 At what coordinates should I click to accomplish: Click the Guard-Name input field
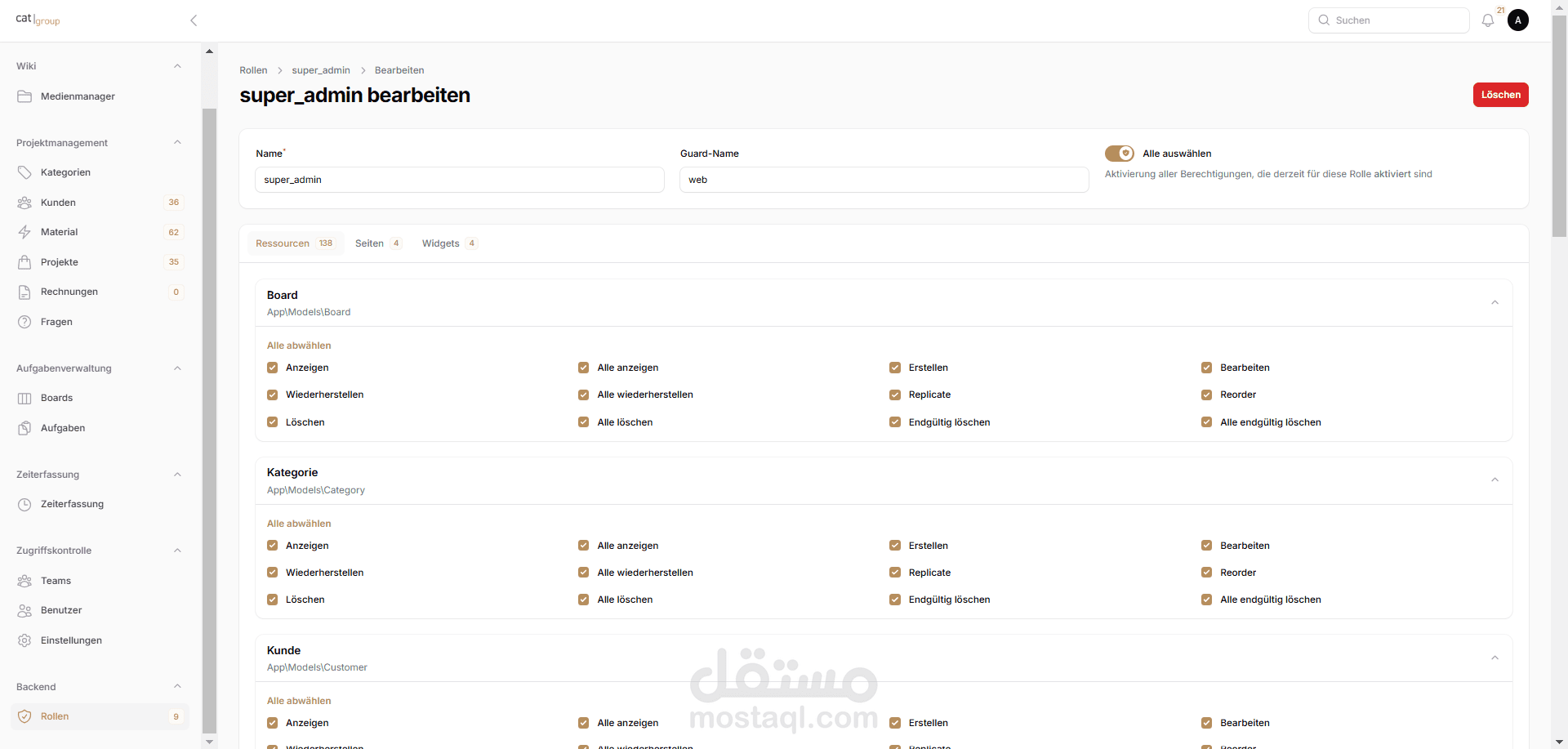pyautogui.click(x=884, y=180)
